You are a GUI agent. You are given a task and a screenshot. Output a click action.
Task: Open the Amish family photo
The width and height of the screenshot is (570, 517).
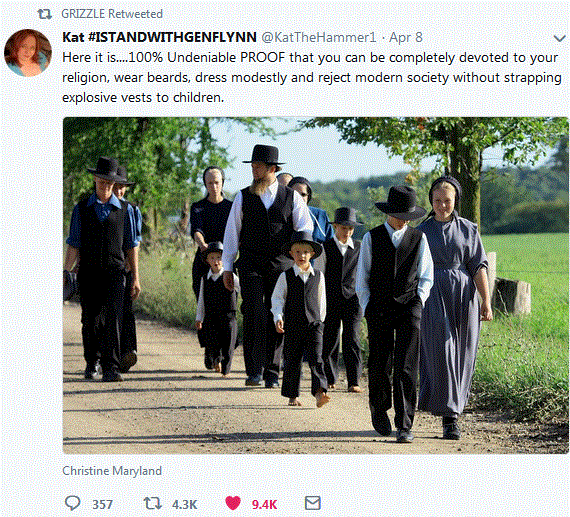pyautogui.click(x=316, y=285)
